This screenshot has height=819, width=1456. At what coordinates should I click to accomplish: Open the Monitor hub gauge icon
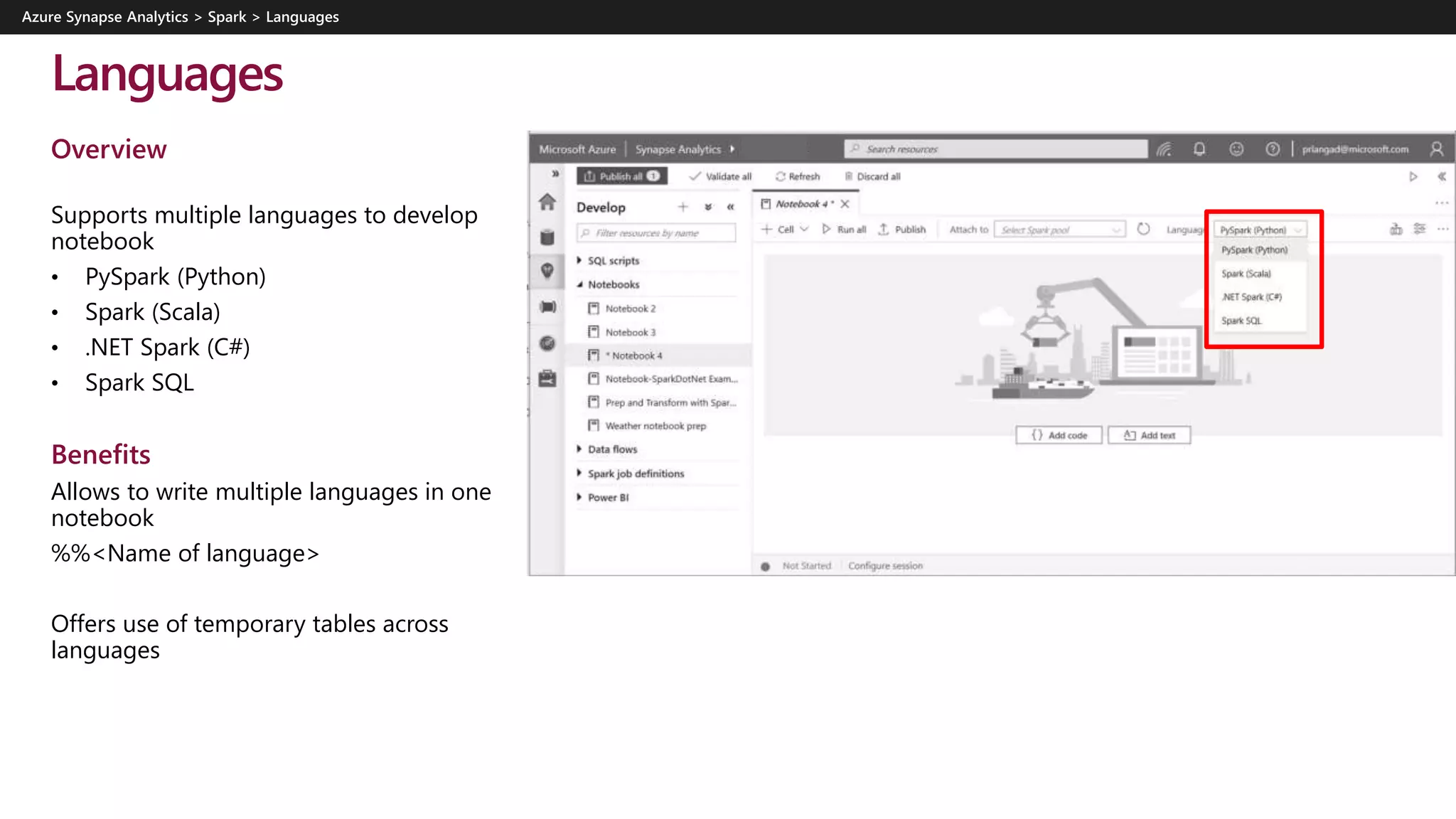(547, 343)
